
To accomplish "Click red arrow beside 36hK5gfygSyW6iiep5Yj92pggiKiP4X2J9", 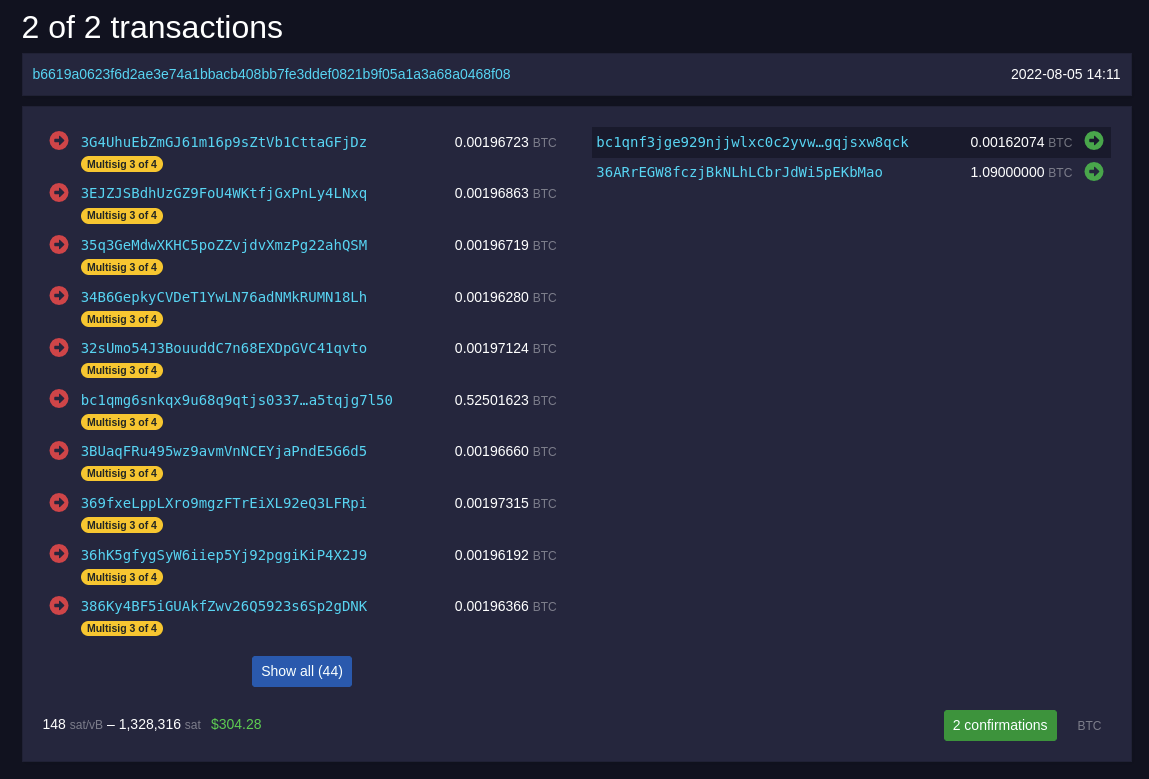I will tap(59, 553).
